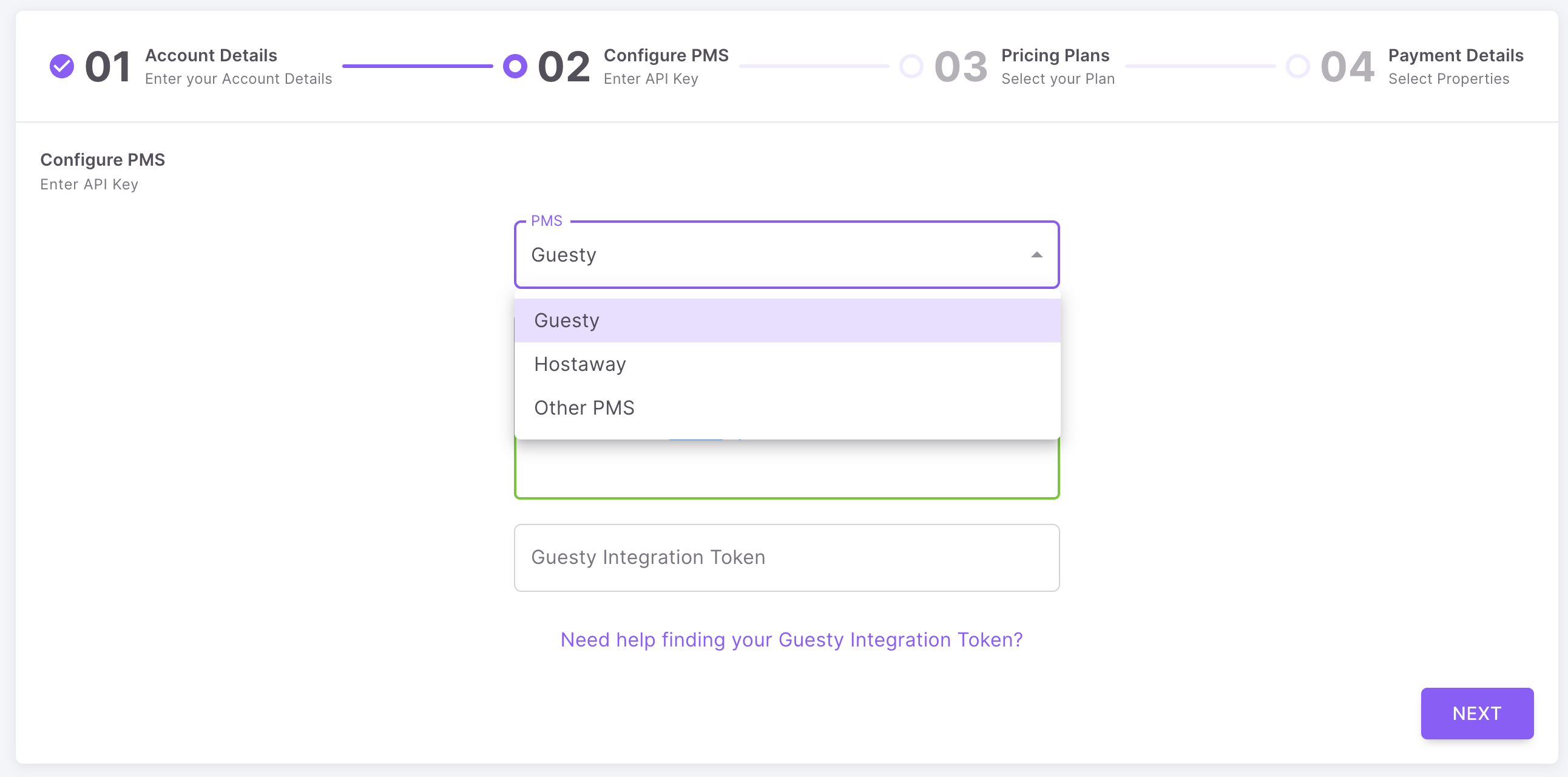Open the Pricing Plans step label
The height and width of the screenshot is (777, 1568).
point(1055,55)
